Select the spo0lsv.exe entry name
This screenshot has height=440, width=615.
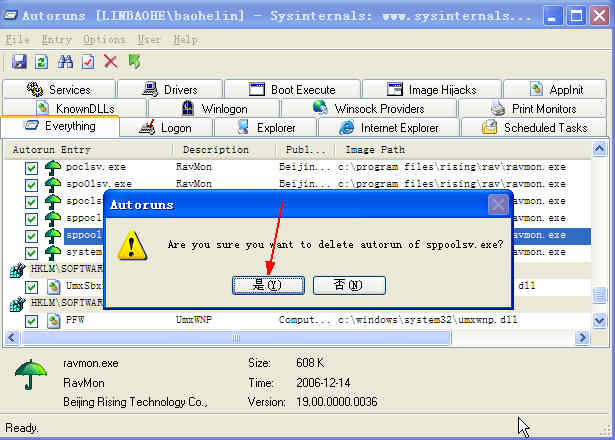pyautogui.click(x=99, y=184)
